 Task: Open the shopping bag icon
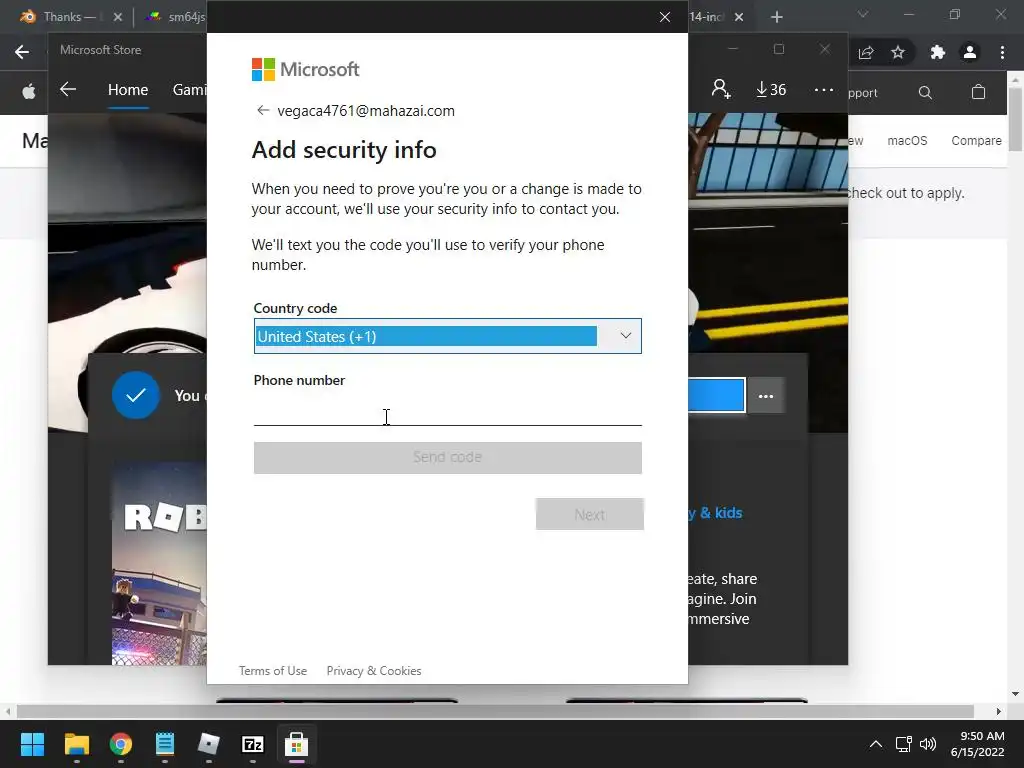978,92
